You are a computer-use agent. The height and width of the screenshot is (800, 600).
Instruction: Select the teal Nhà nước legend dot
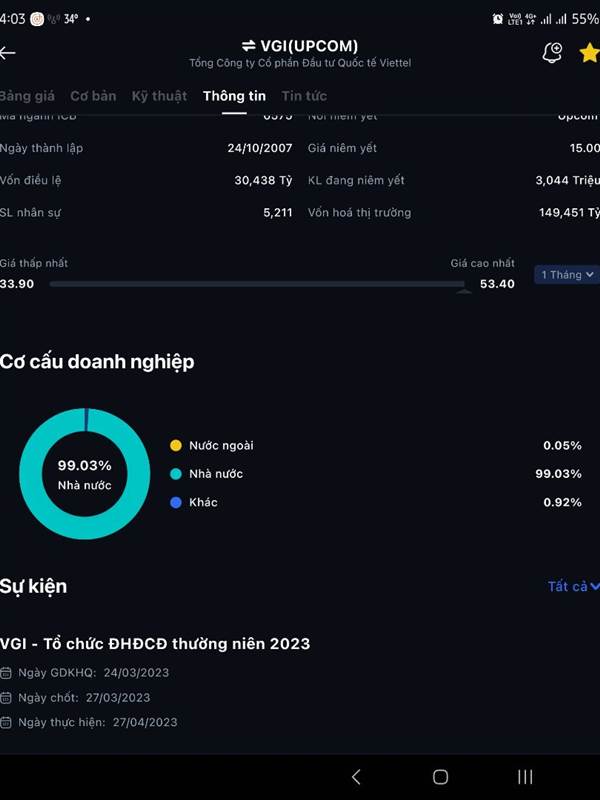[x=176, y=474]
